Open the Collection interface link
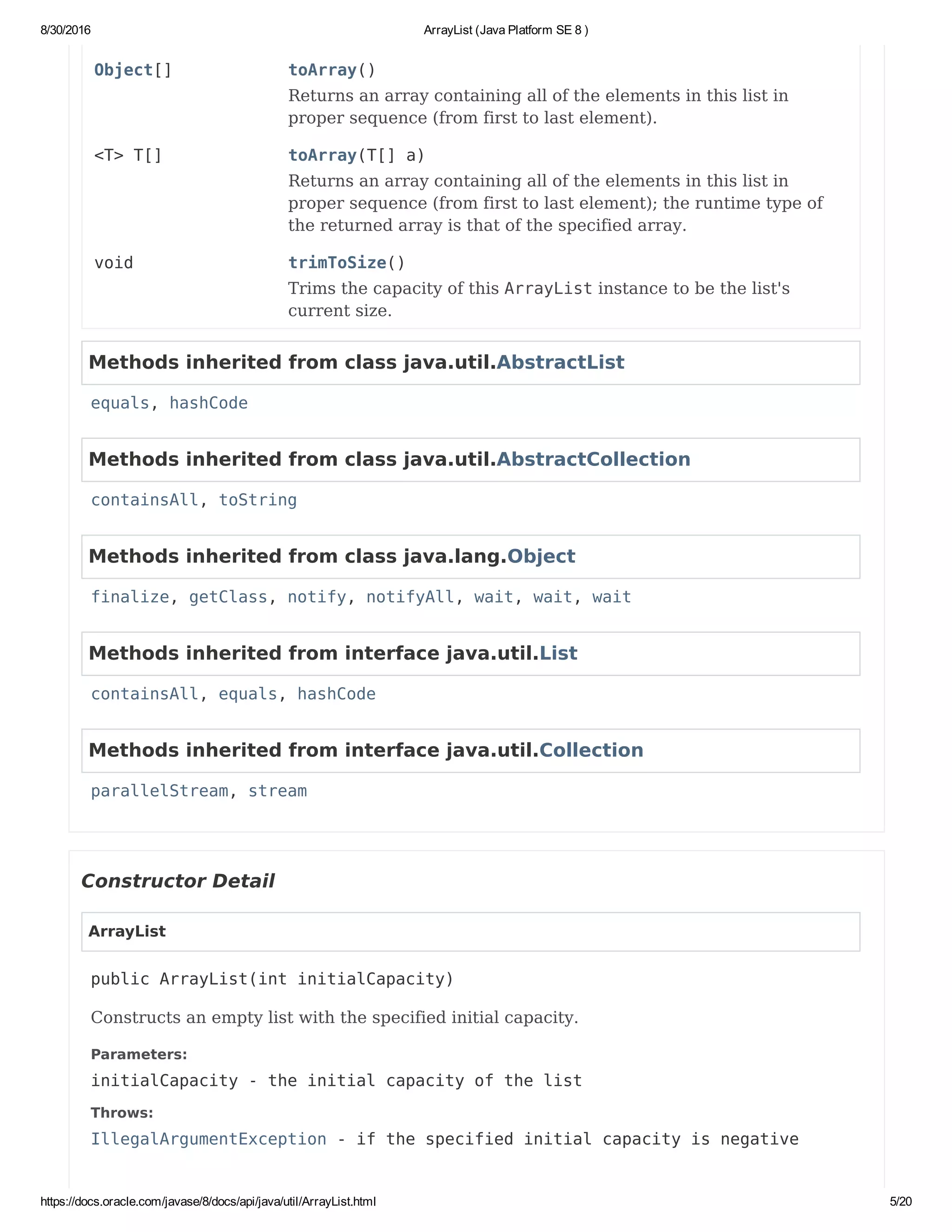Viewport: 952px width, 1232px height. pos(591,750)
